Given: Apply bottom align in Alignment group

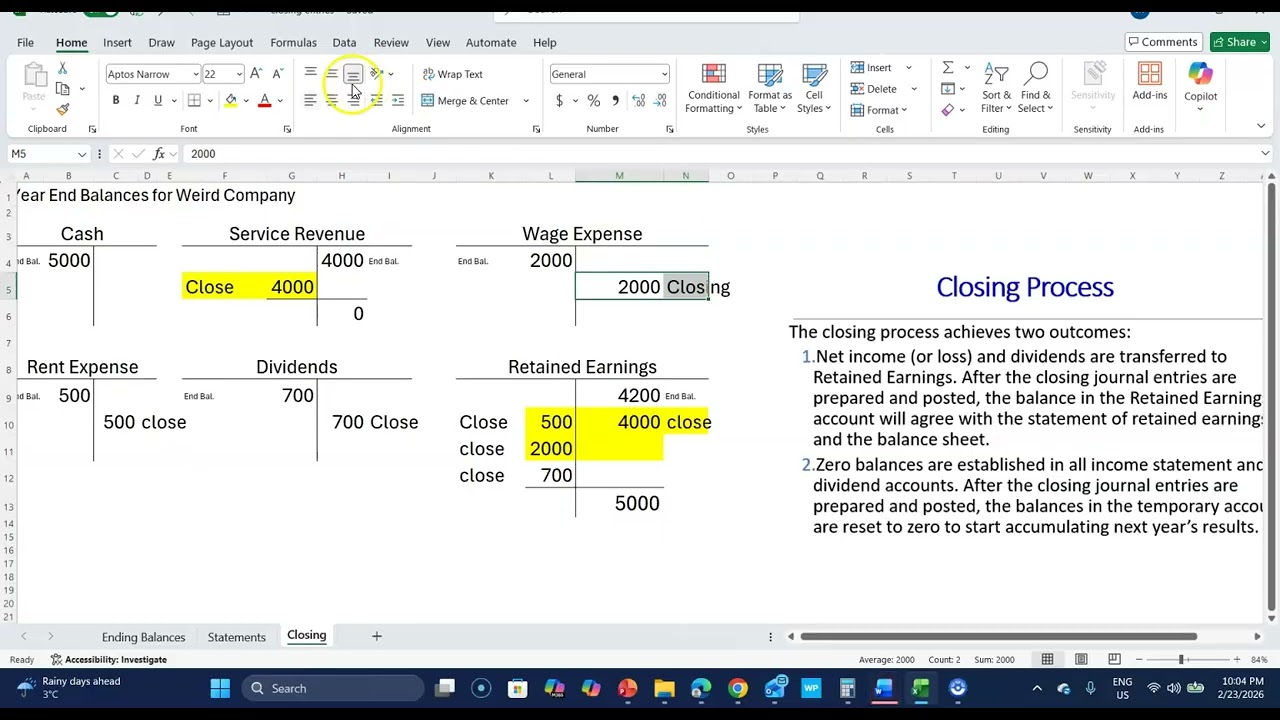Looking at the screenshot, I should click(x=353, y=73).
